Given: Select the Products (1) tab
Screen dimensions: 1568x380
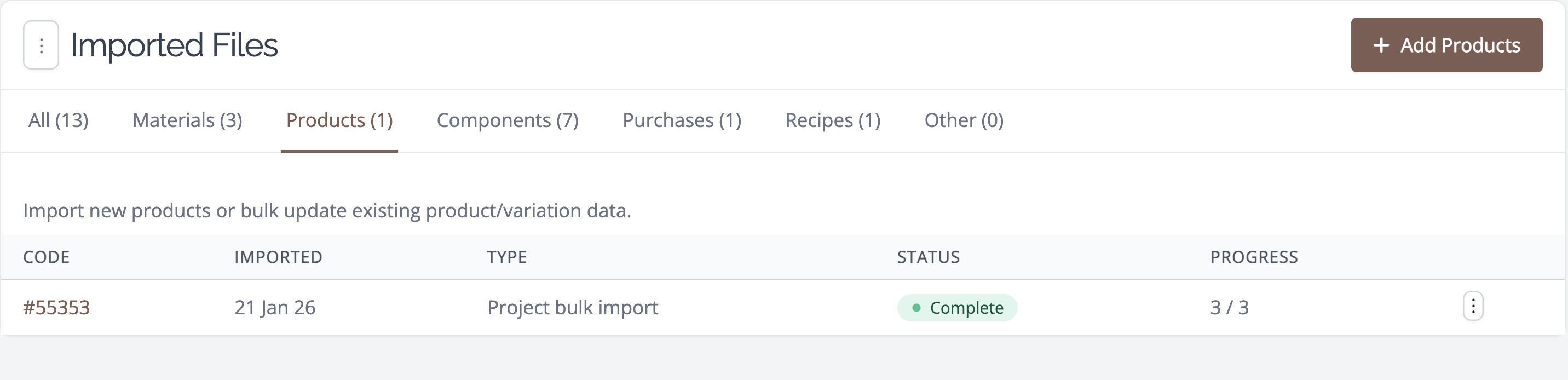Looking at the screenshot, I should pos(339,120).
